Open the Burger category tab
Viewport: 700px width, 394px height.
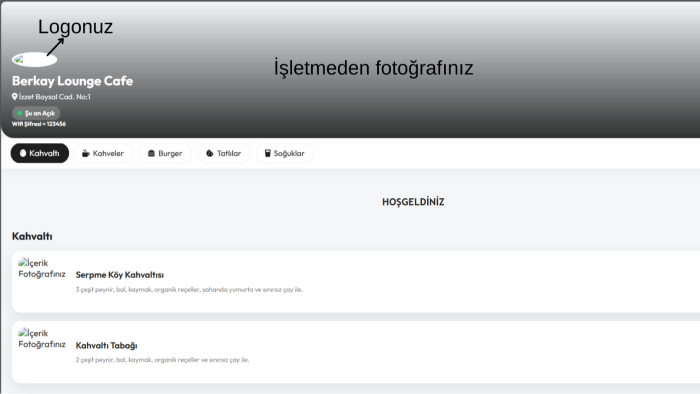point(165,153)
